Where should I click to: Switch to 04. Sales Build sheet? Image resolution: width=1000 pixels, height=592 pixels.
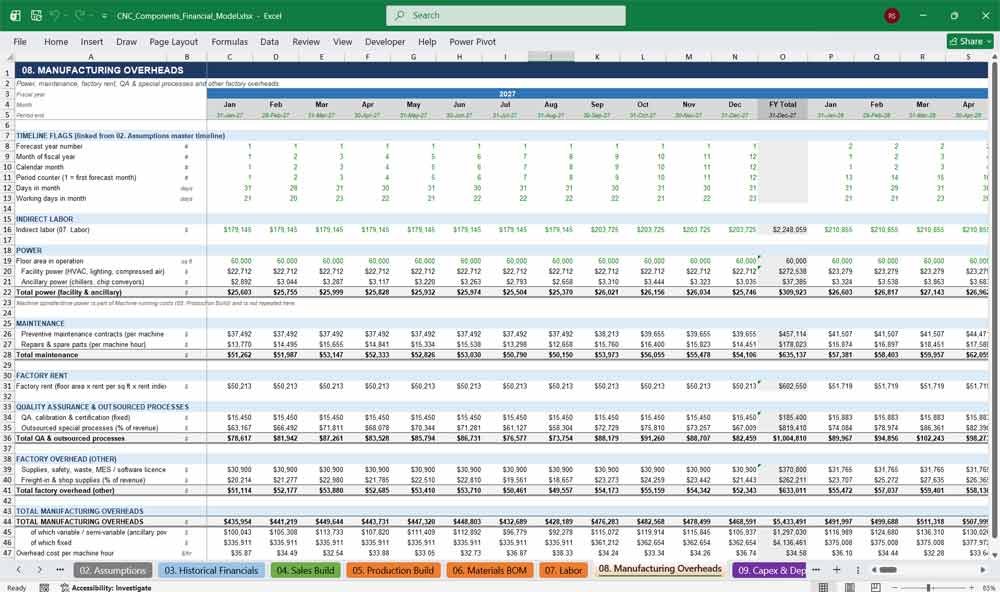pos(305,570)
